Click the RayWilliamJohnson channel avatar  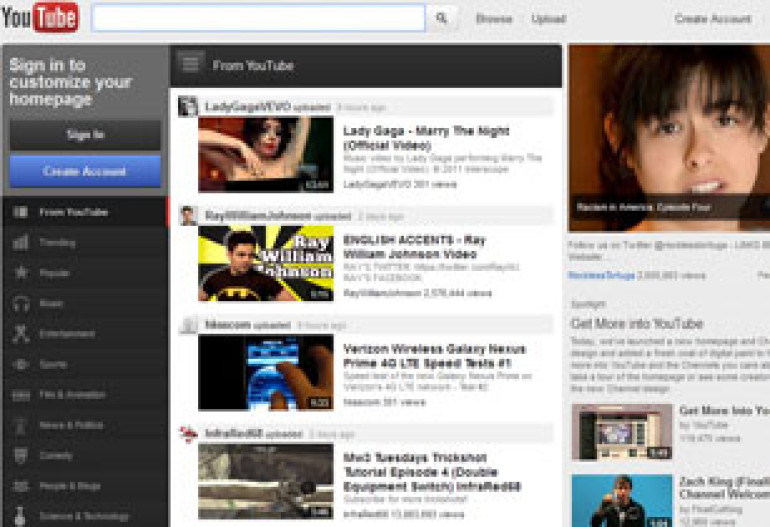pos(189,216)
